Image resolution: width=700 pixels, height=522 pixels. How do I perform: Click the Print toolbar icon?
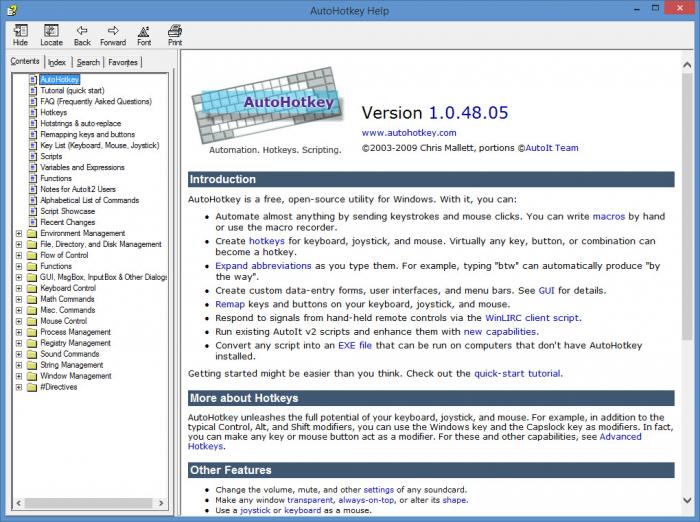175,35
